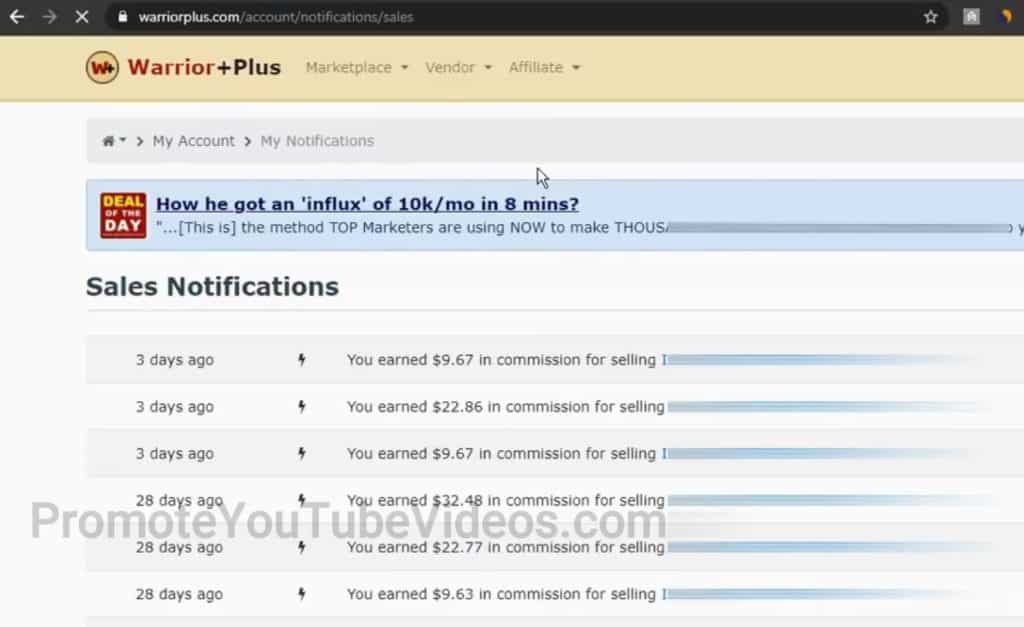
Task: Open the orange extension icon at toolbar edge
Action: [x=1007, y=17]
